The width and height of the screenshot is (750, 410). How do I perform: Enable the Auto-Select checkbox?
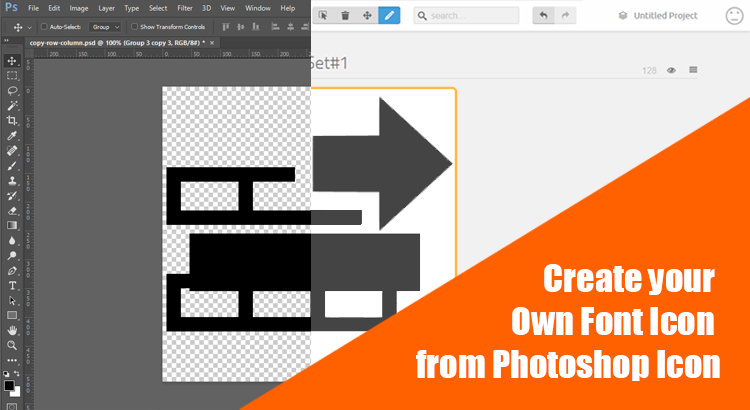pos(44,27)
